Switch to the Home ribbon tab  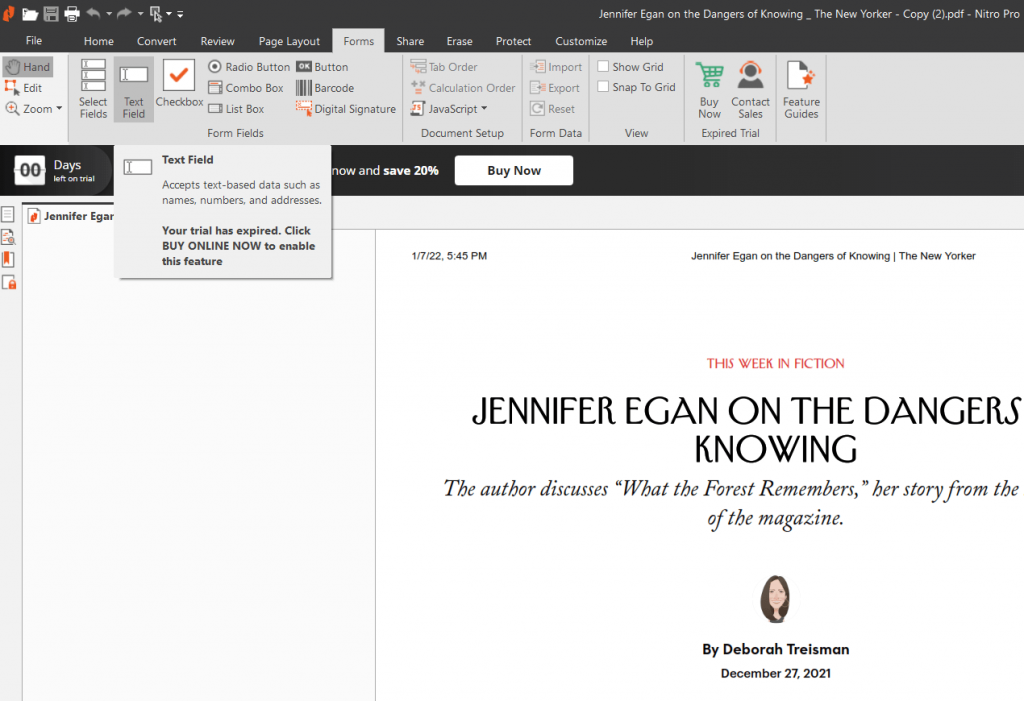coord(99,41)
